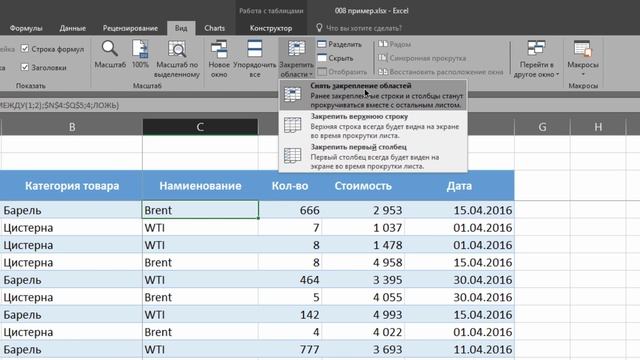Viewport: 640px width, 360px height.
Task: Open Закрепить области dropdown
Action: click(x=296, y=59)
